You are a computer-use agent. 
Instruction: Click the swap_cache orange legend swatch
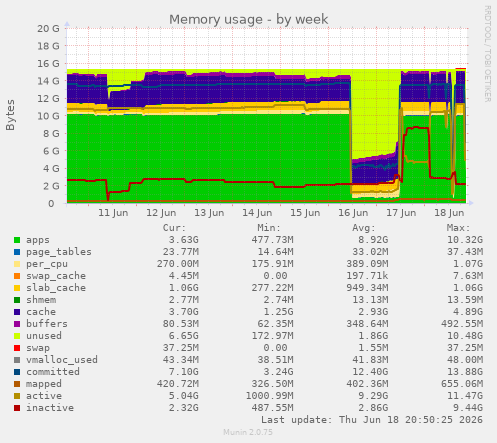pyautogui.click(x=17, y=276)
